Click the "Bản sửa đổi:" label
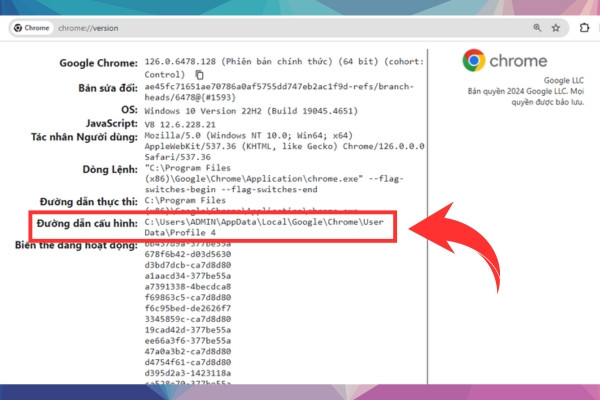 108,88
